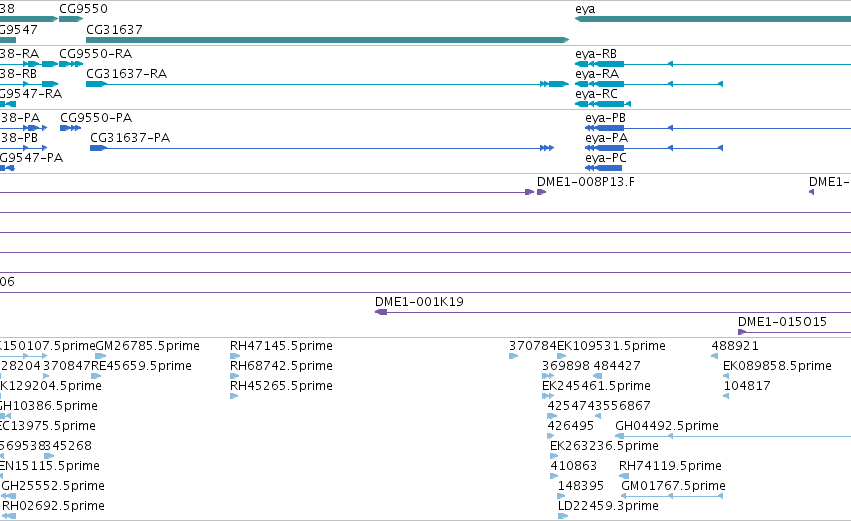The image size is (851, 521).
Task: Click the 369898 feature label
Action: coord(566,366)
